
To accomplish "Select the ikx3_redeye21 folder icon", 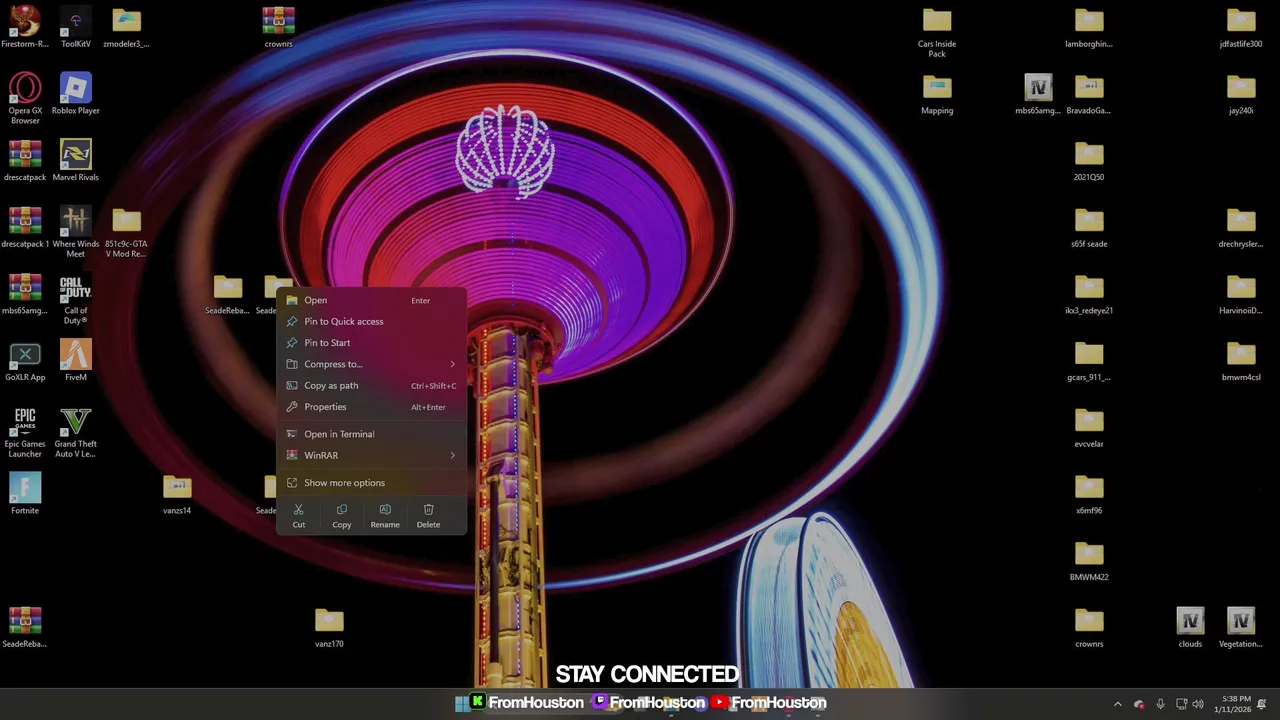I will coord(1089,294).
